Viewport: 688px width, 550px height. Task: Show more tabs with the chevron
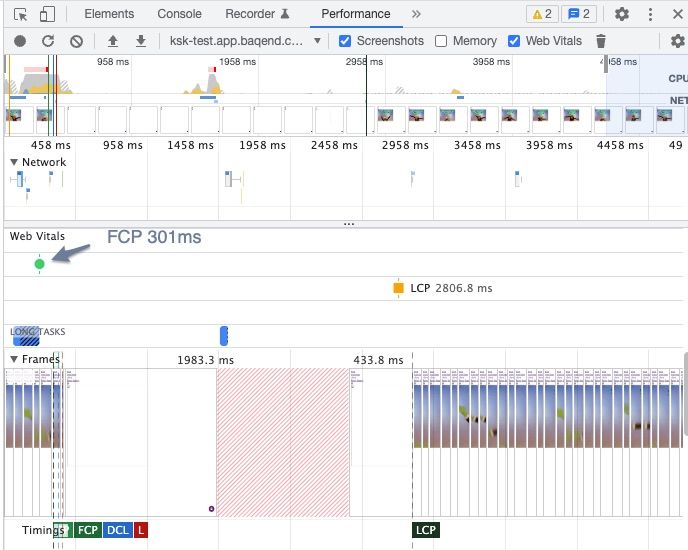coord(416,14)
